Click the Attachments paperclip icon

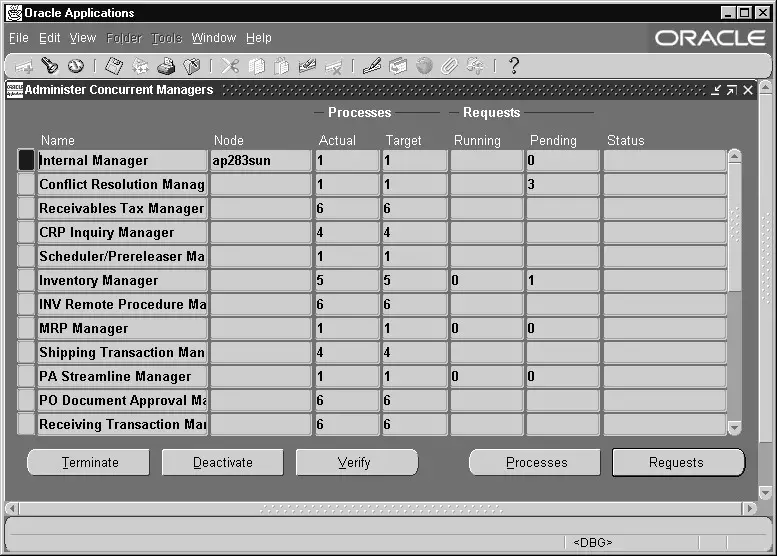pyautogui.click(x=449, y=66)
